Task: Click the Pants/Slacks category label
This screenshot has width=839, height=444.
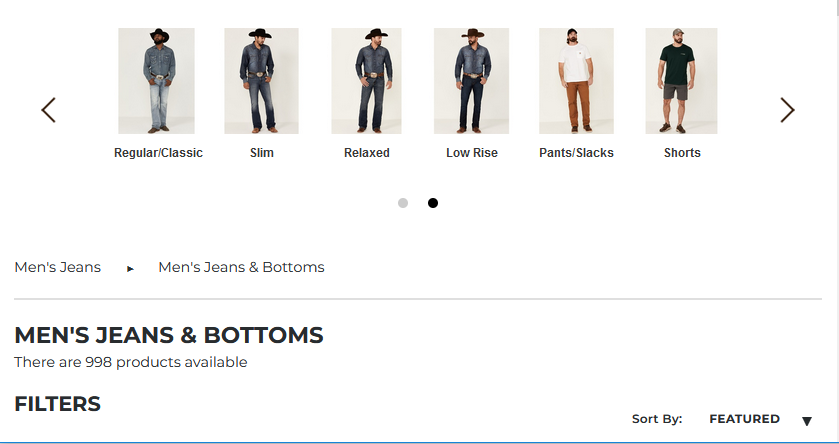Action: [x=576, y=153]
